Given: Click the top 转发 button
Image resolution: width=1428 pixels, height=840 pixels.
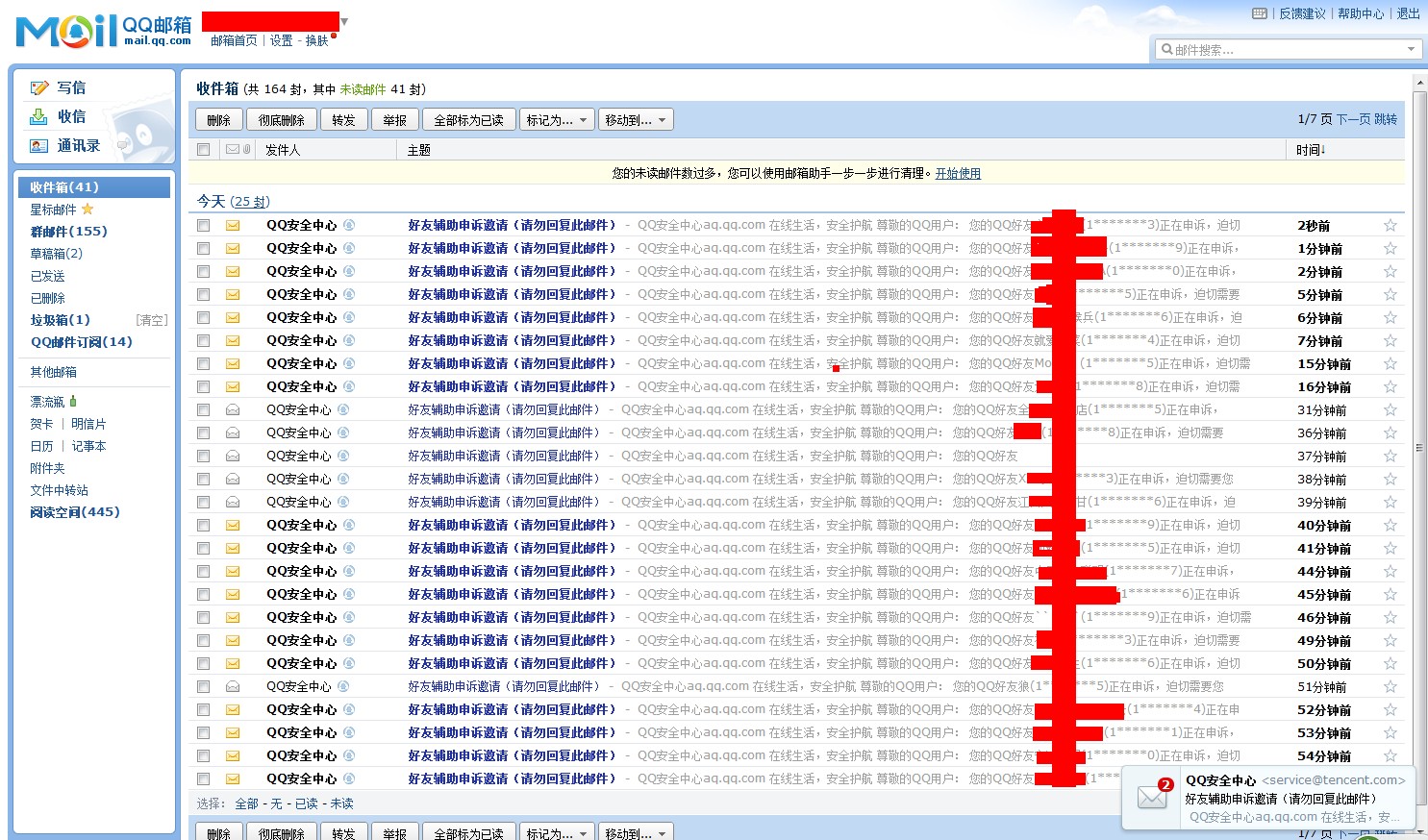Looking at the screenshot, I should (343, 119).
